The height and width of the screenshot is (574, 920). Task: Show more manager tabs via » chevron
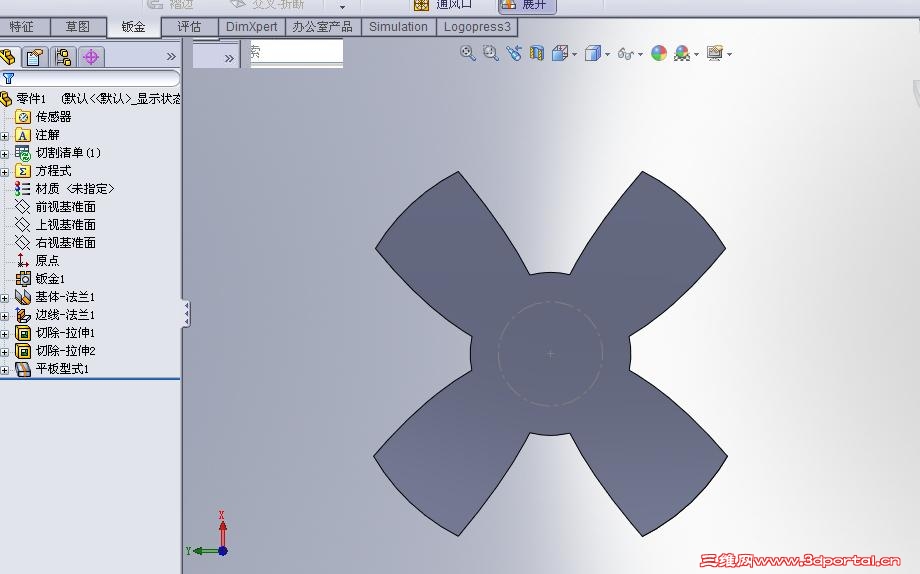[171, 56]
